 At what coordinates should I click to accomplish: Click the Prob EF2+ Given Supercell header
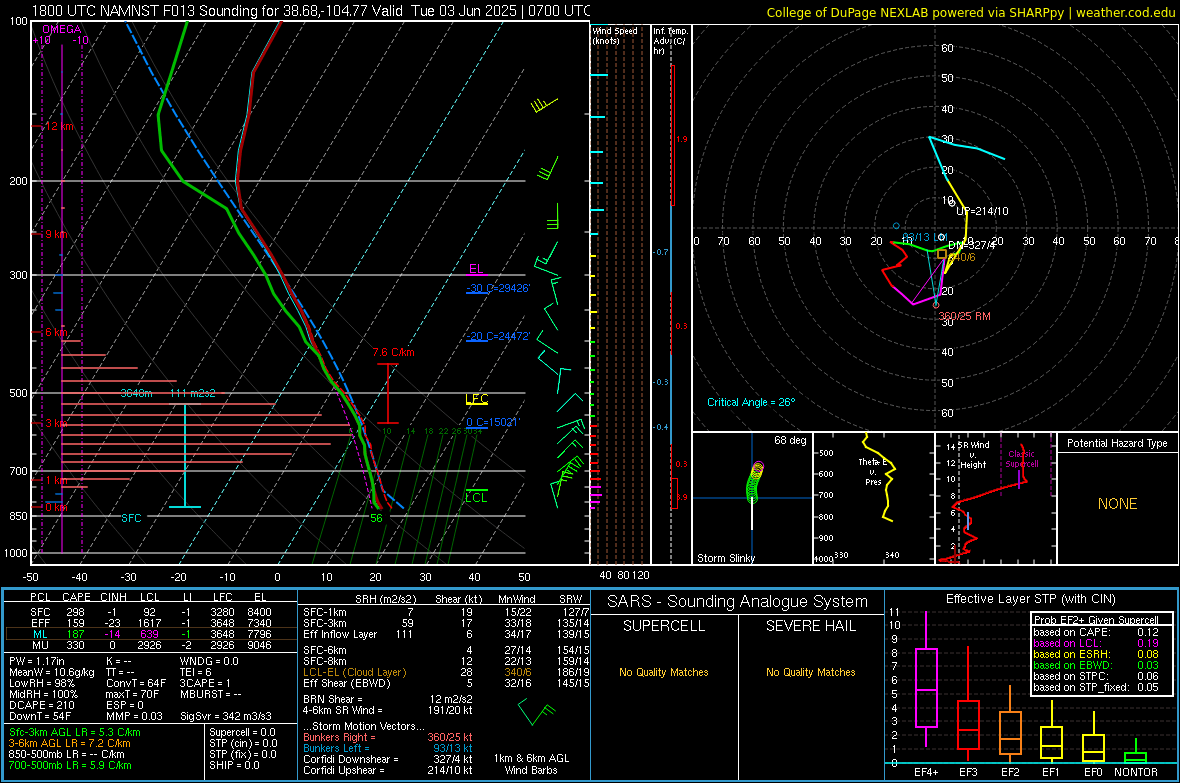[1096, 620]
